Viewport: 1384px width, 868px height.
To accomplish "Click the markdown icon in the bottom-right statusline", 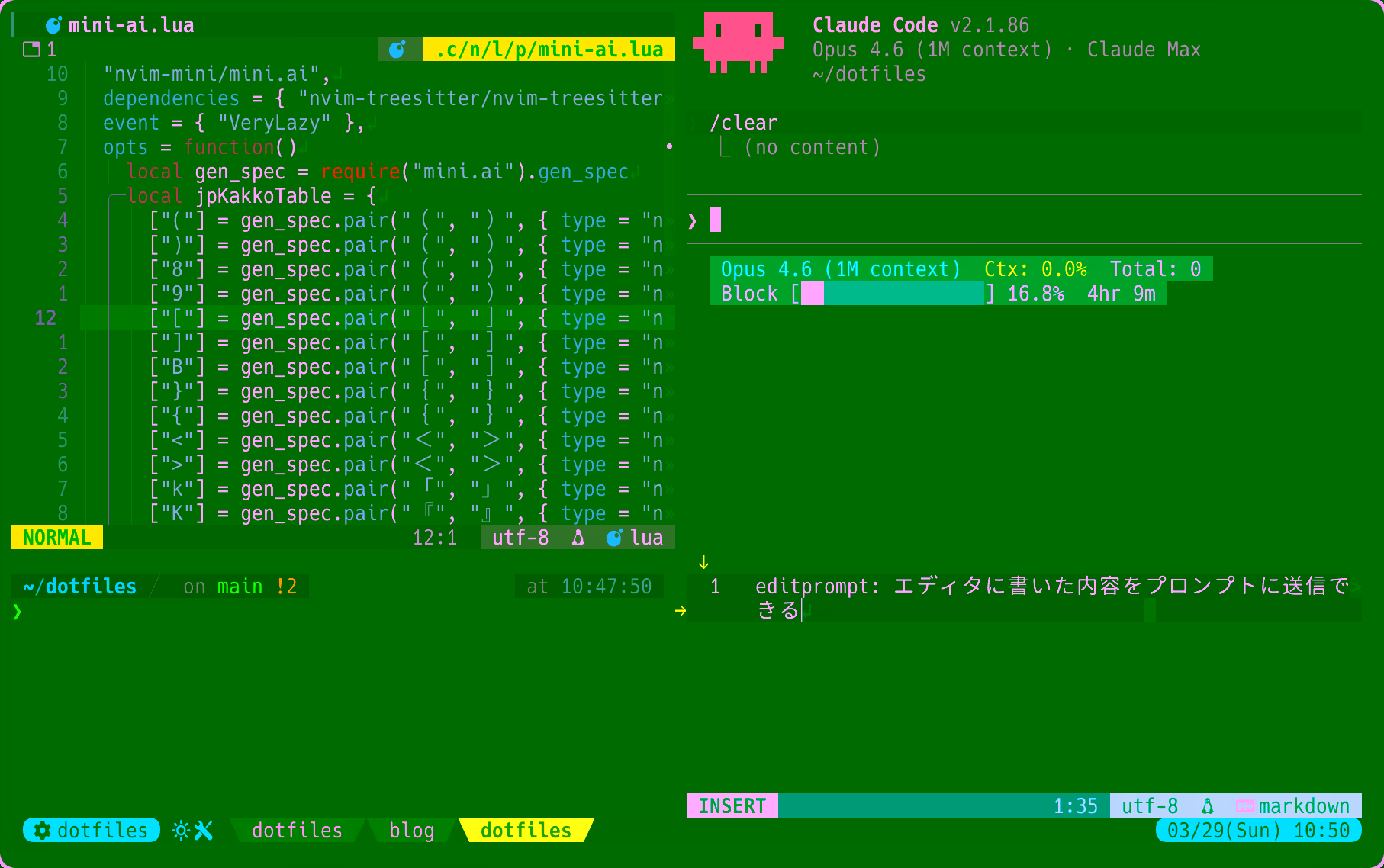I will (x=1245, y=805).
